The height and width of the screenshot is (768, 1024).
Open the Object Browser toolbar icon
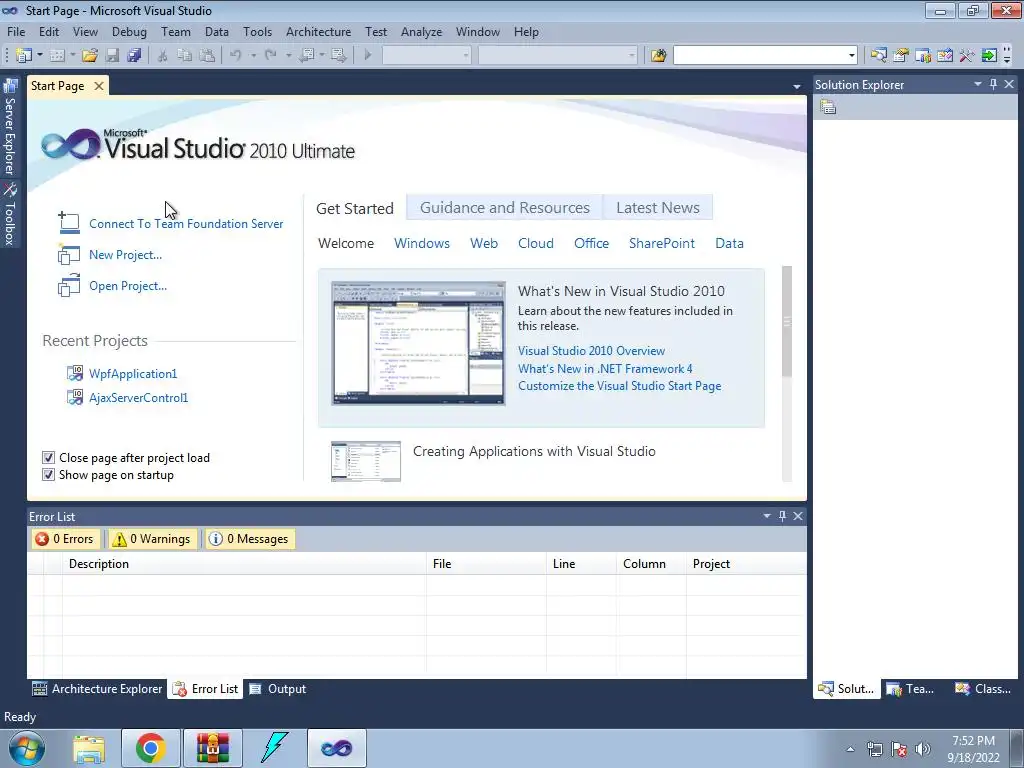[x=945, y=56]
